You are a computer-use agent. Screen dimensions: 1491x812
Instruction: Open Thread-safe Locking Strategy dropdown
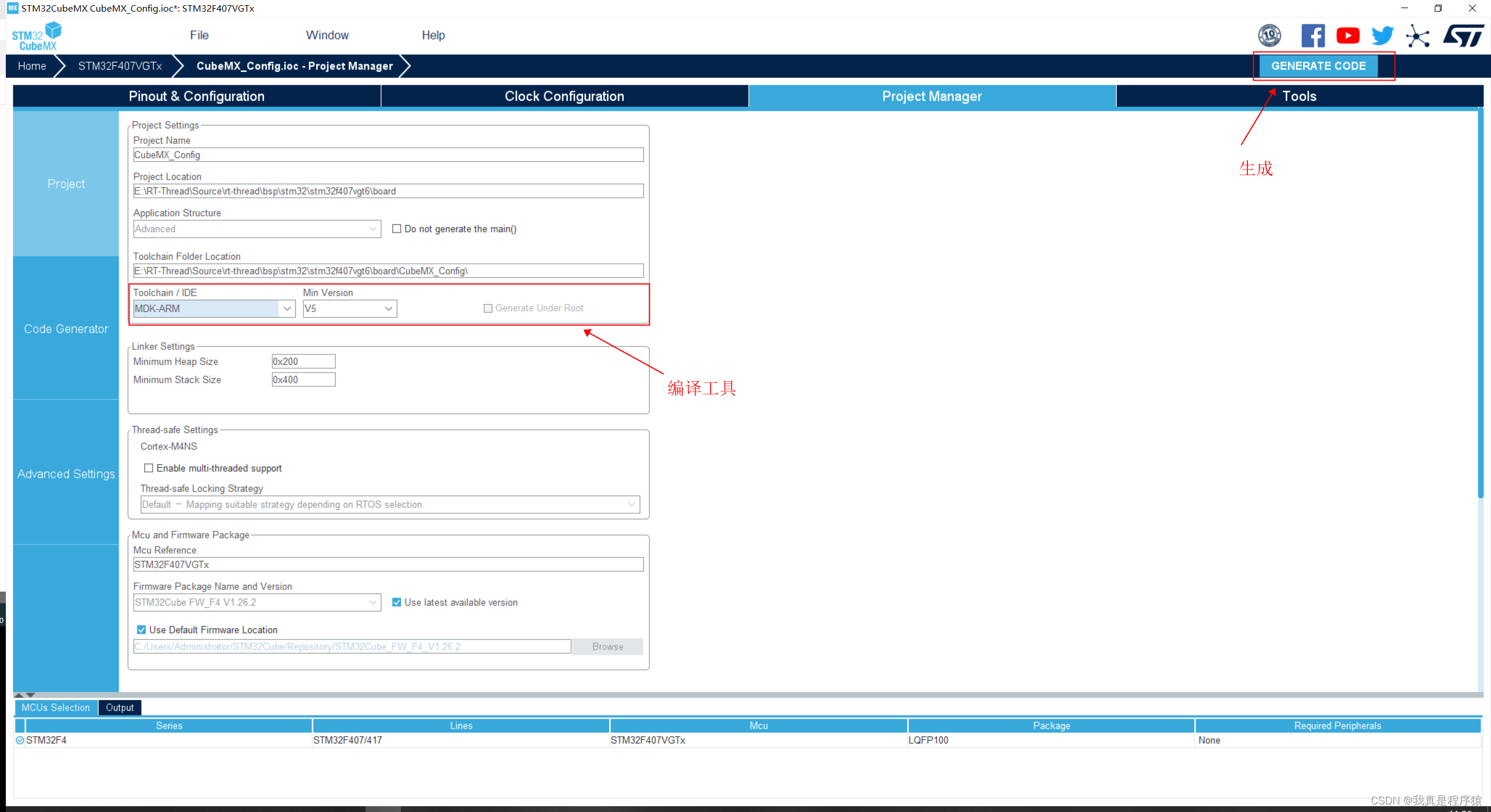click(390, 505)
